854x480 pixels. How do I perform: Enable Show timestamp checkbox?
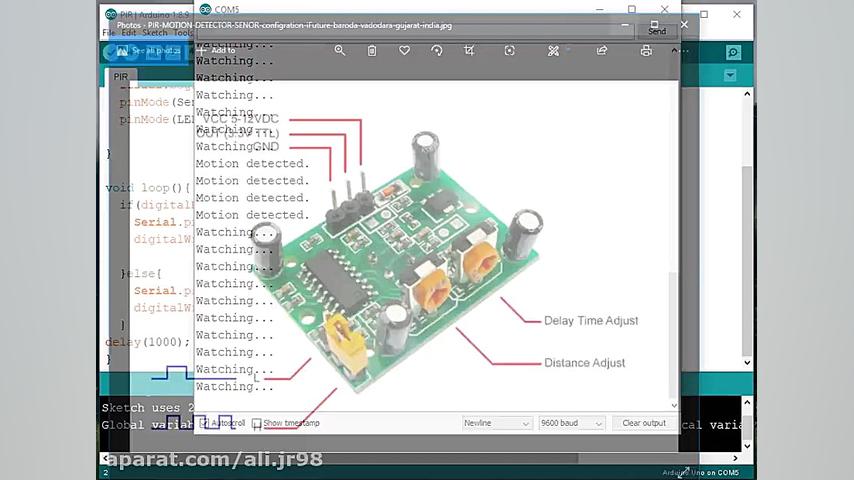[x=257, y=423]
